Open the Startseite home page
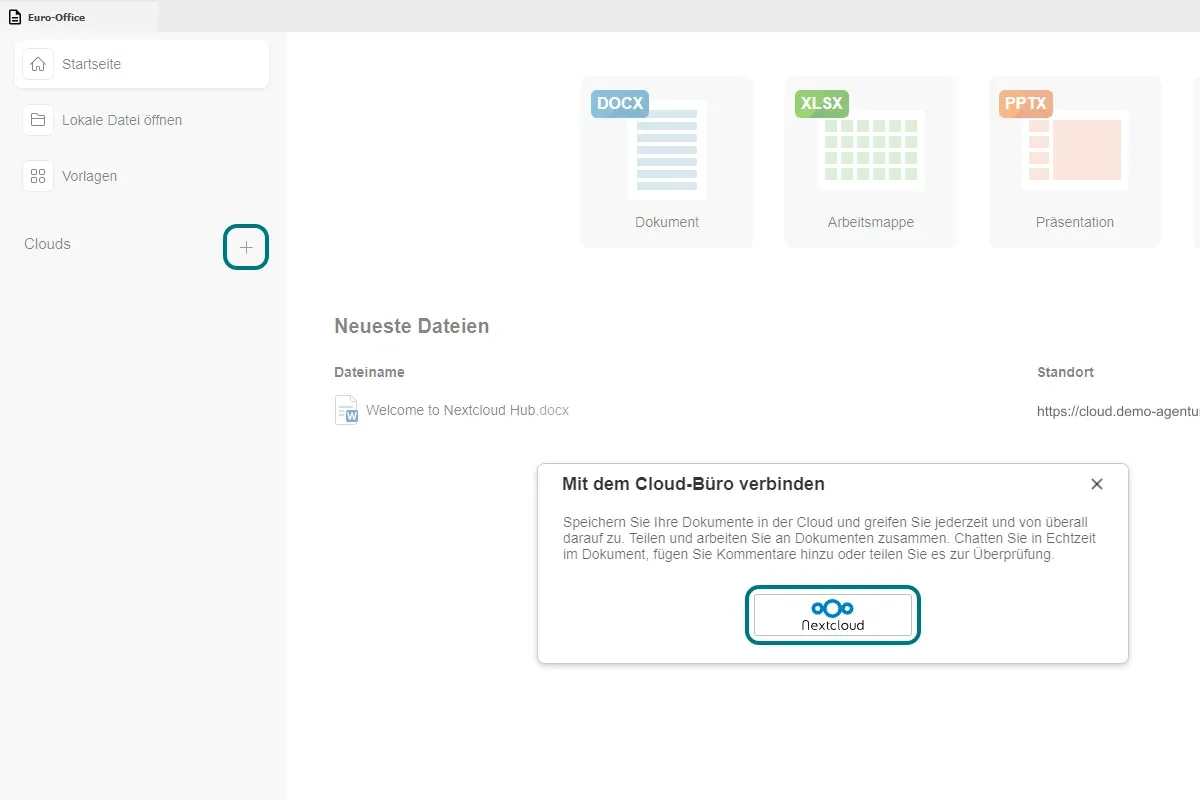The width and height of the screenshot is (1200, 800). coord(142,64)
